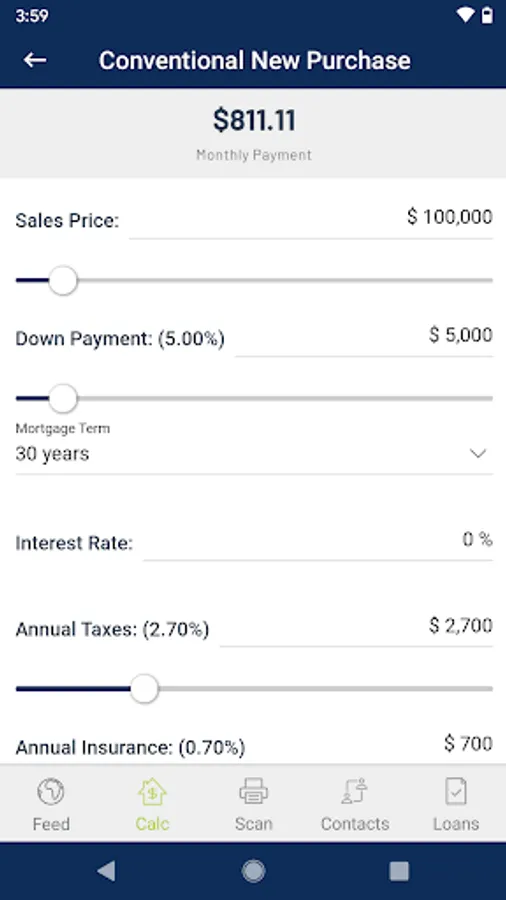
Task: Edit the Annual Taxes $2,700 field
Action: coord(356,627)
